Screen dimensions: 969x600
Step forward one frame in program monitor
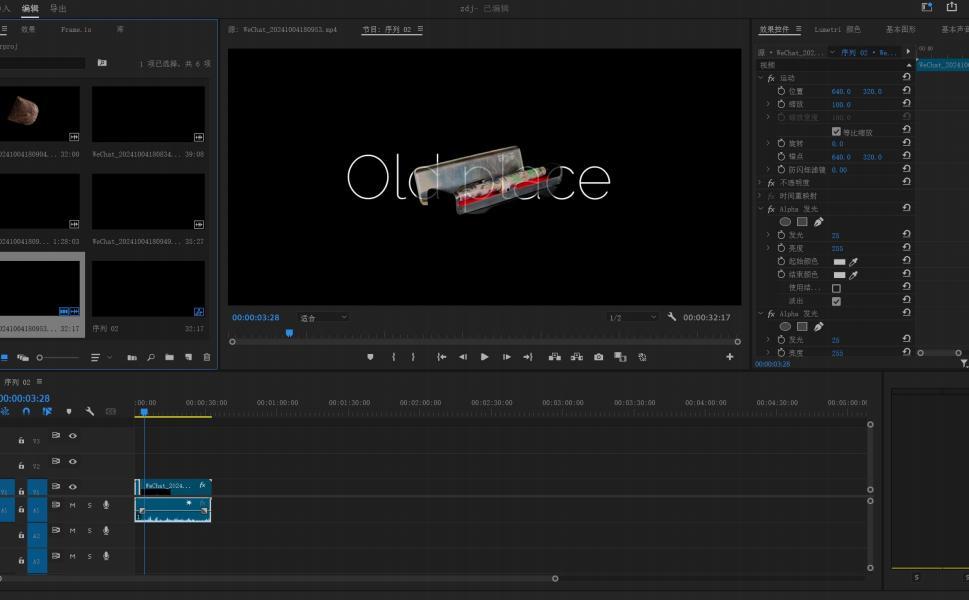coord(507,357)
